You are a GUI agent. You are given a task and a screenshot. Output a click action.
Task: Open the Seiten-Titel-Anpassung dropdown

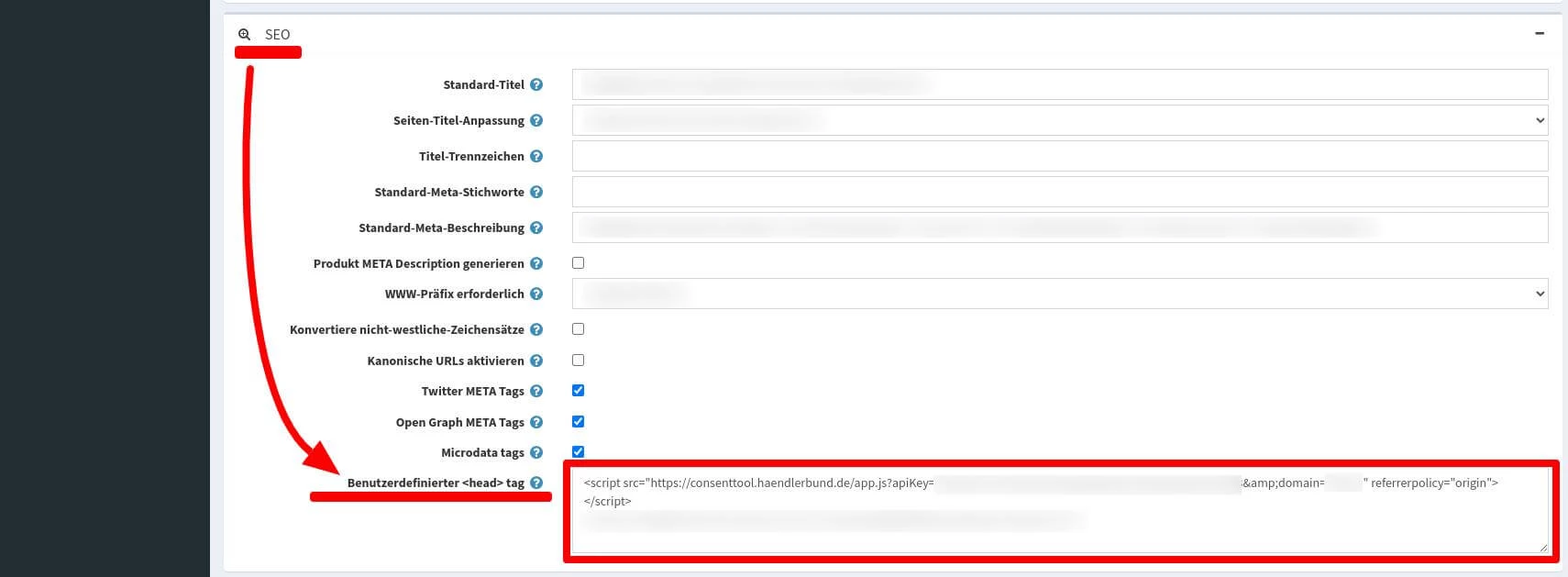coord(1059,120)
